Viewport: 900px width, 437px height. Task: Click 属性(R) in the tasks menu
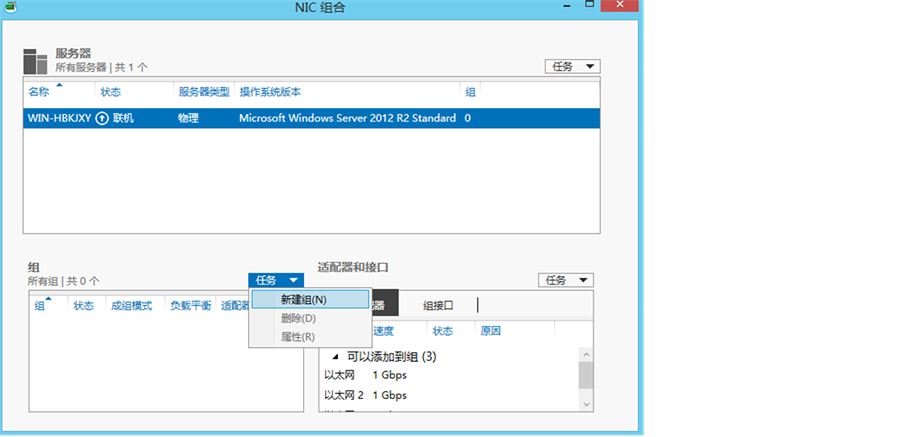[x=298, y=336]
